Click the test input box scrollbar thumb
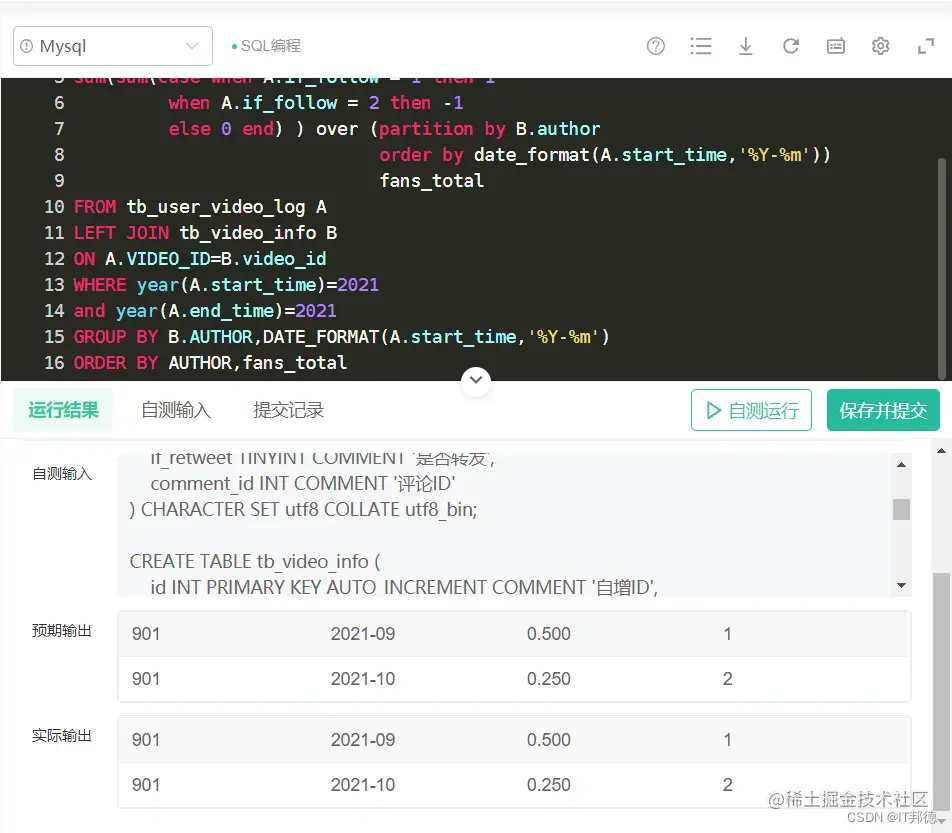The image size is (952, 833). 902,509
